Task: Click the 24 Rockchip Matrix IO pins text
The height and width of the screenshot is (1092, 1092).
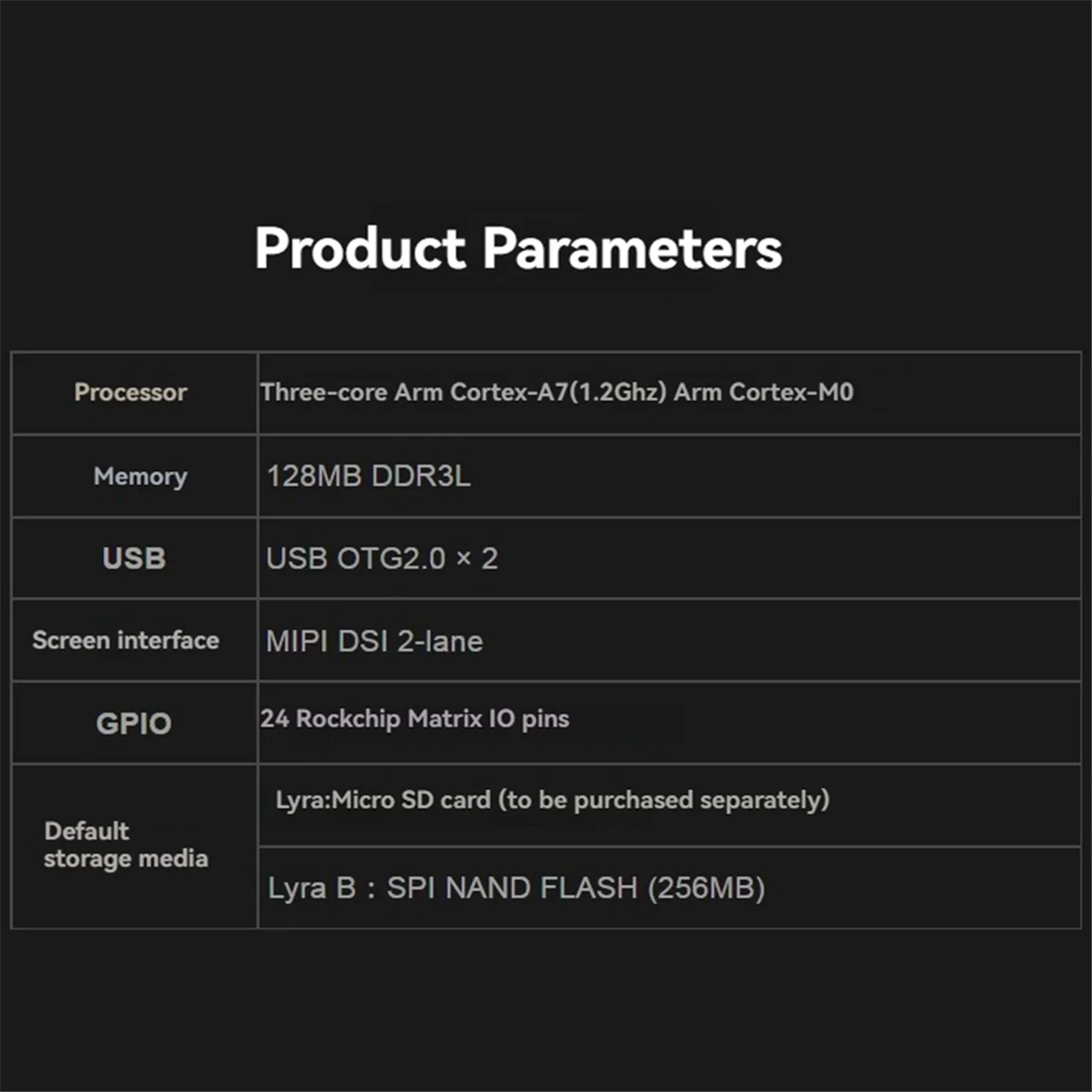Action: pyautogui.click(x=415, y=719)
